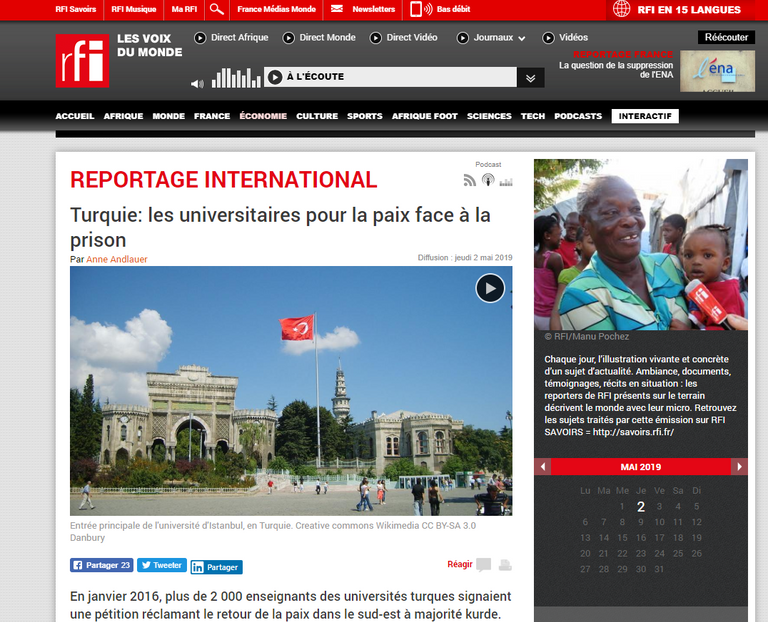Screen dimensions: 768x622
Task: Click the podcast microphone icon
Action: click(x=488, y=181)
